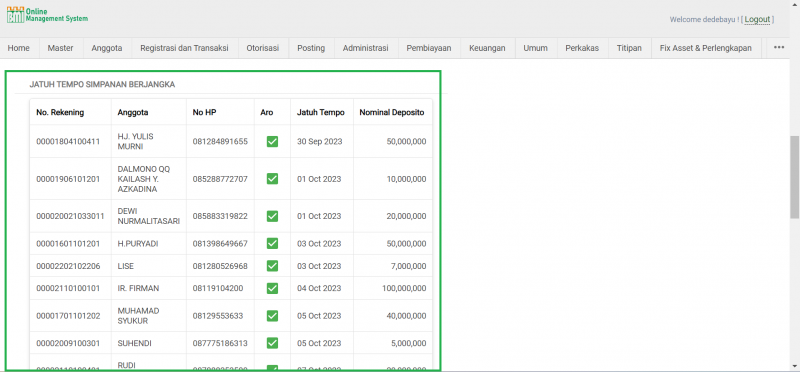Click the JATUH TEMPO SIMPANAN BERJANGKA heading
Viewport: 800px width, 372px height.
click(x=102, y=85)
